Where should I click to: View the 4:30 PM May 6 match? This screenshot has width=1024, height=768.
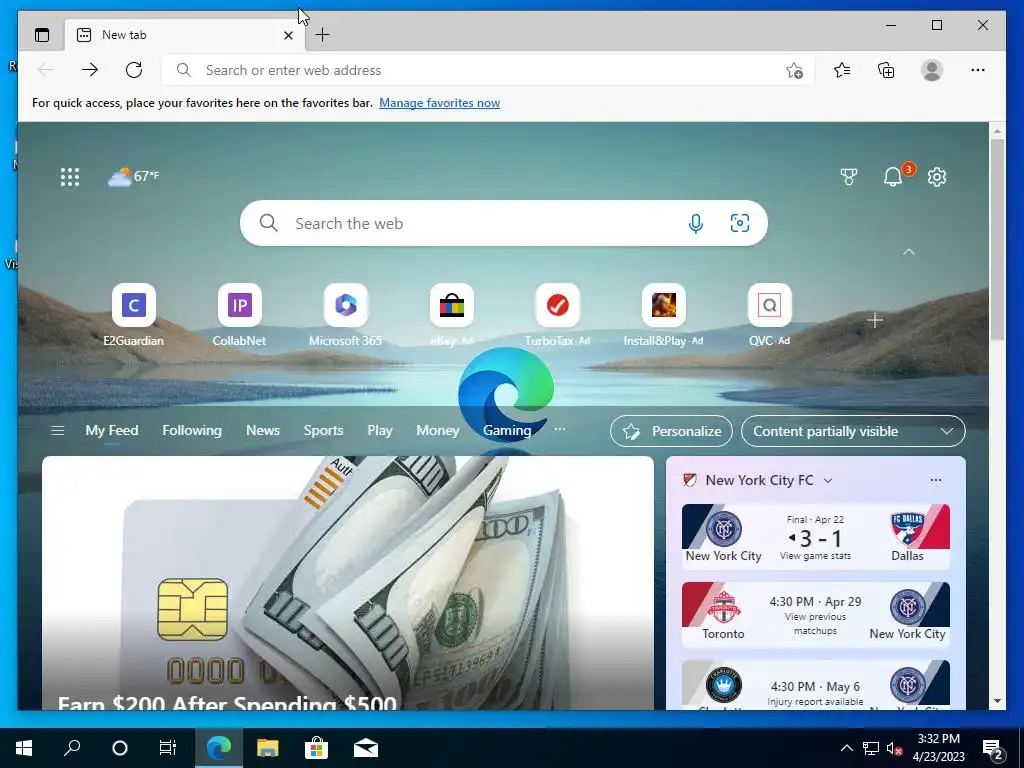816,685
